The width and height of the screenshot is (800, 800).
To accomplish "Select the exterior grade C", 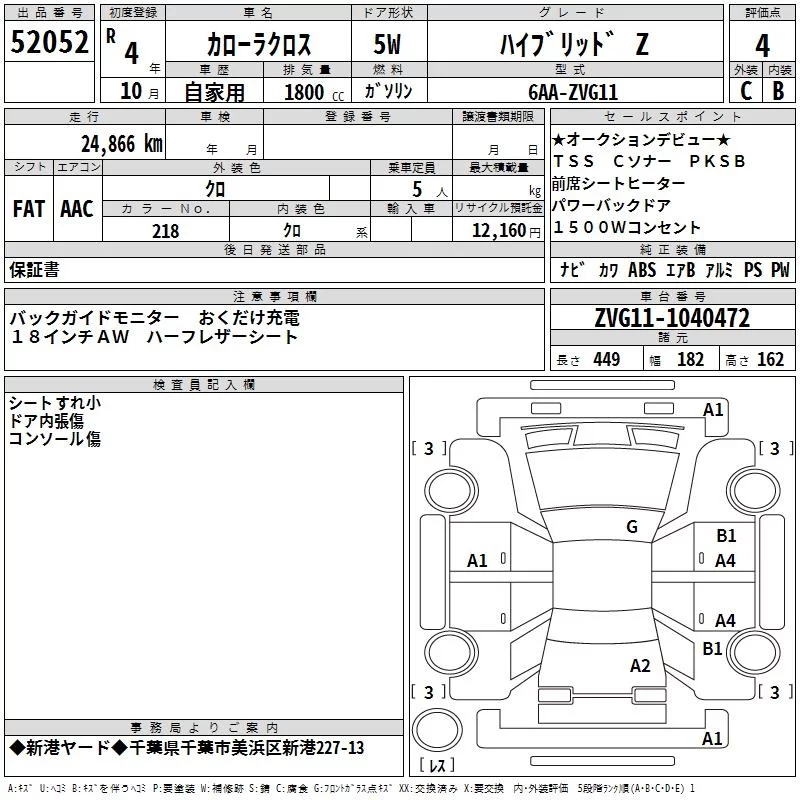I will [745, 89].
